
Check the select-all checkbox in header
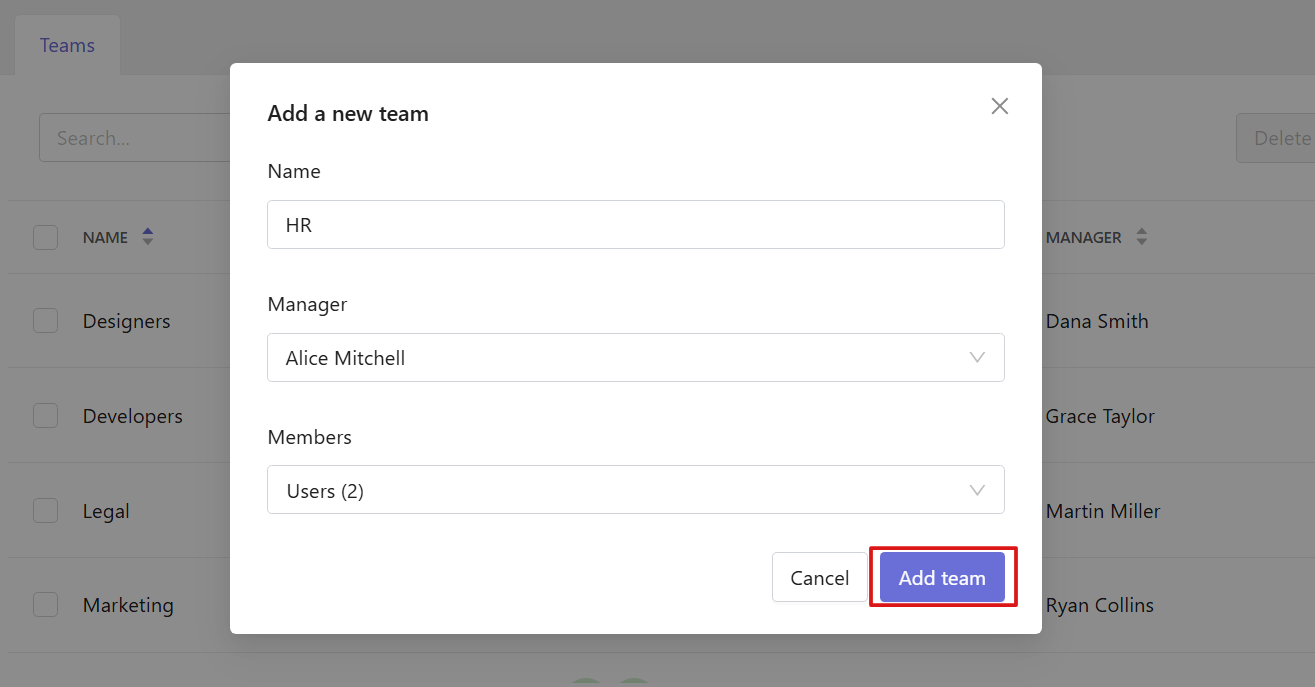46,237
